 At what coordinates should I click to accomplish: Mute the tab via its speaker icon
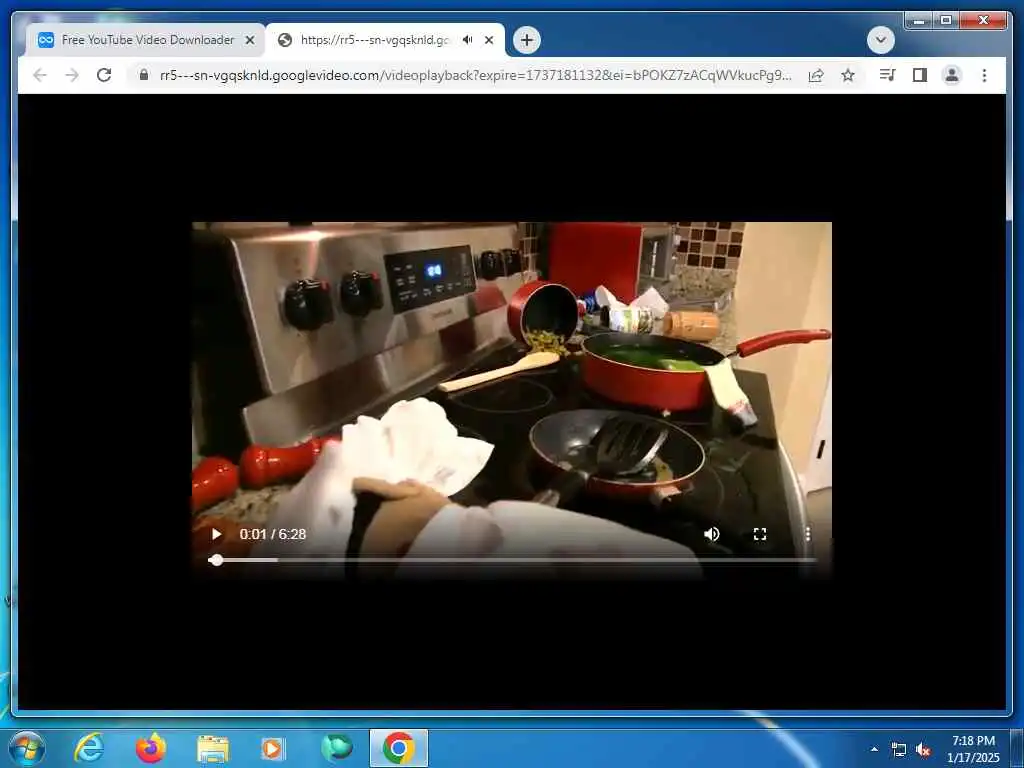point(468,40)
